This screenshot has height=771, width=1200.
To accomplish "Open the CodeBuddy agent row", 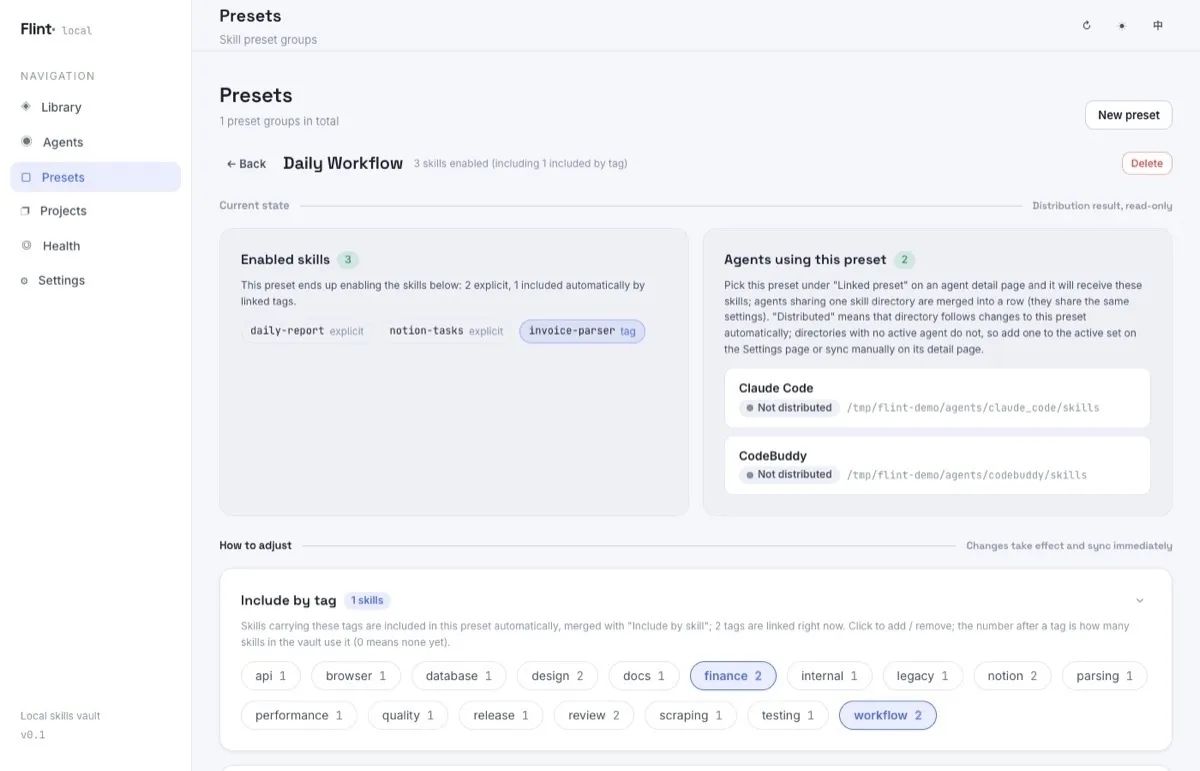I will [x=937, y=465].
